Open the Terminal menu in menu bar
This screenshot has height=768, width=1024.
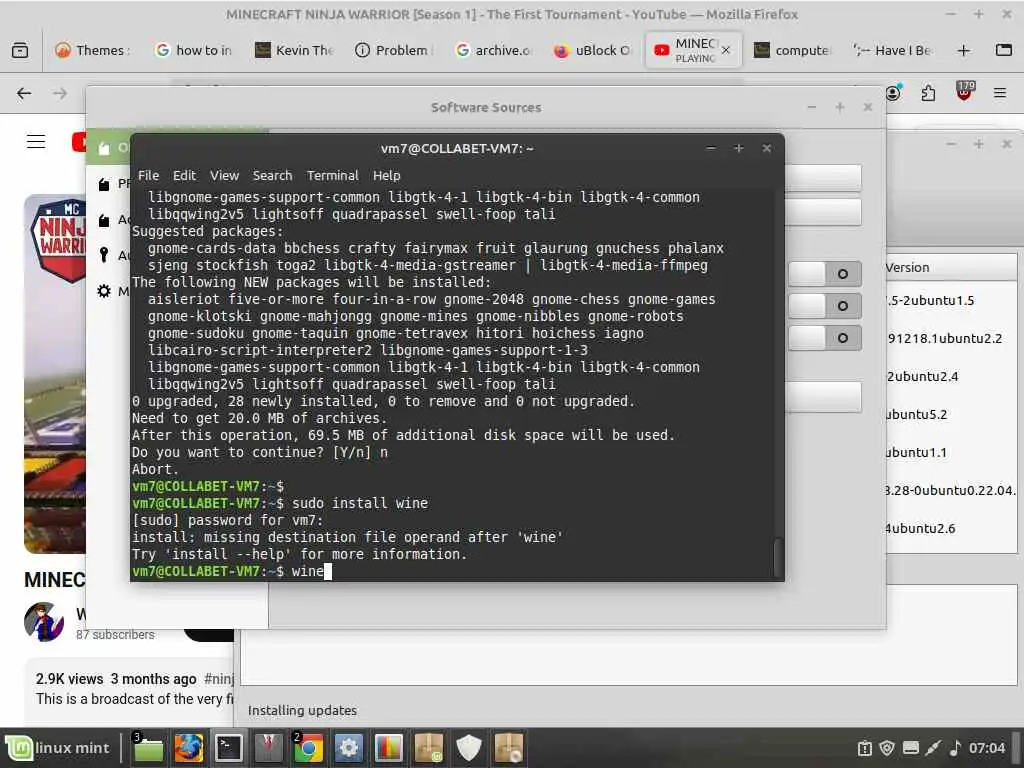click(x=332, y=175)
